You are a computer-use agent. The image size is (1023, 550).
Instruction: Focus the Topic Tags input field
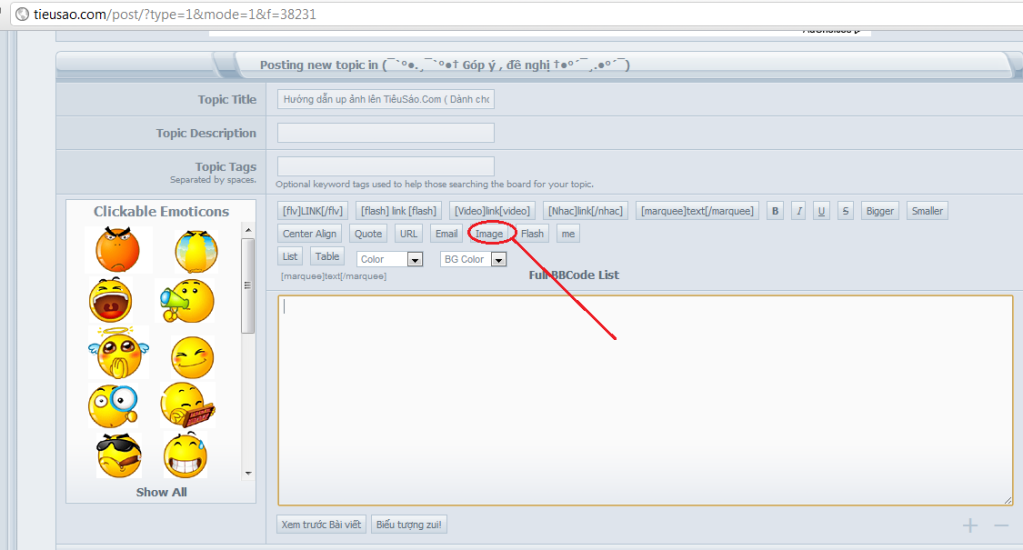(385, 166)
